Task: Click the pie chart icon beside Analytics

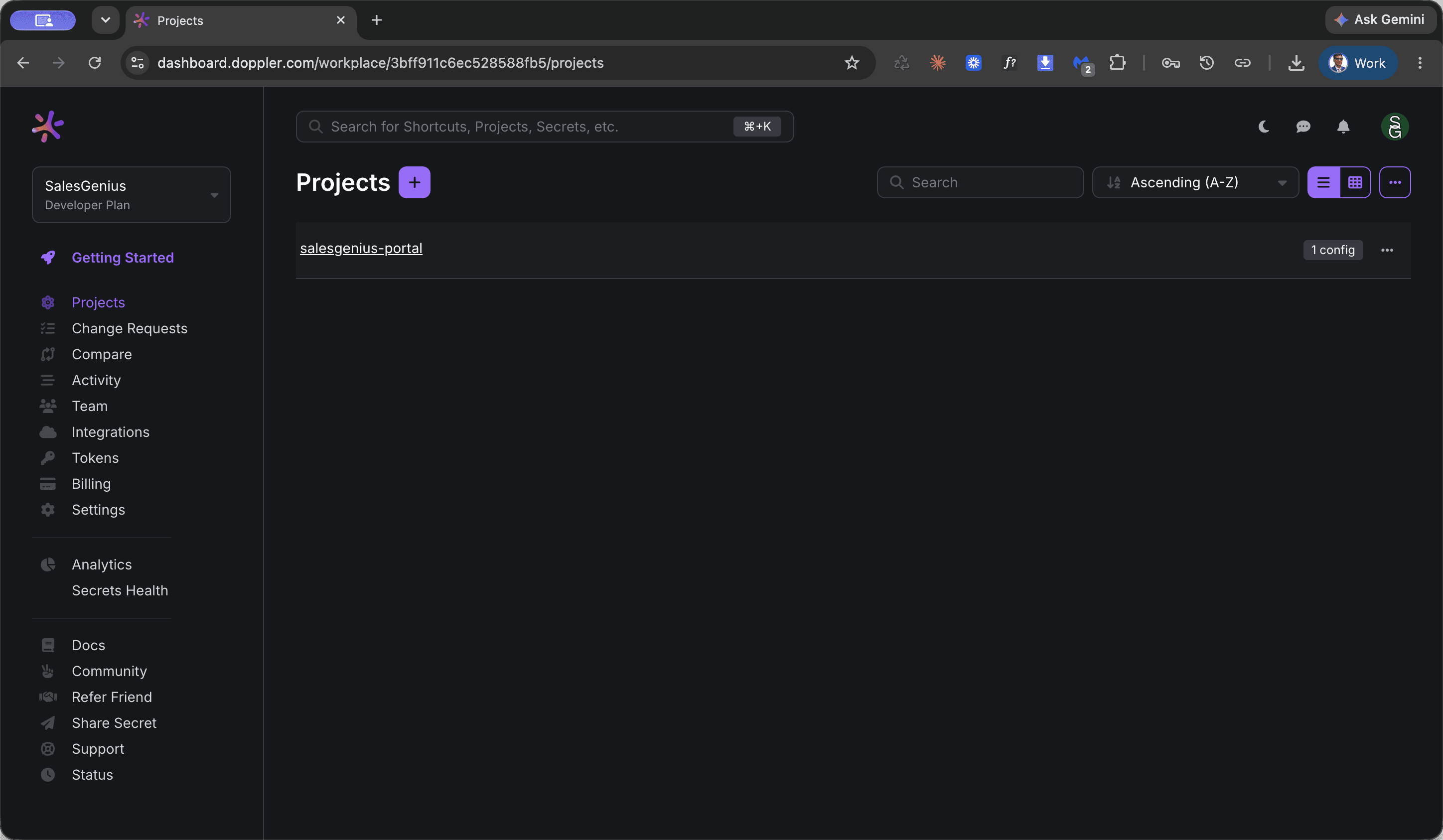Action: (48, 564)
